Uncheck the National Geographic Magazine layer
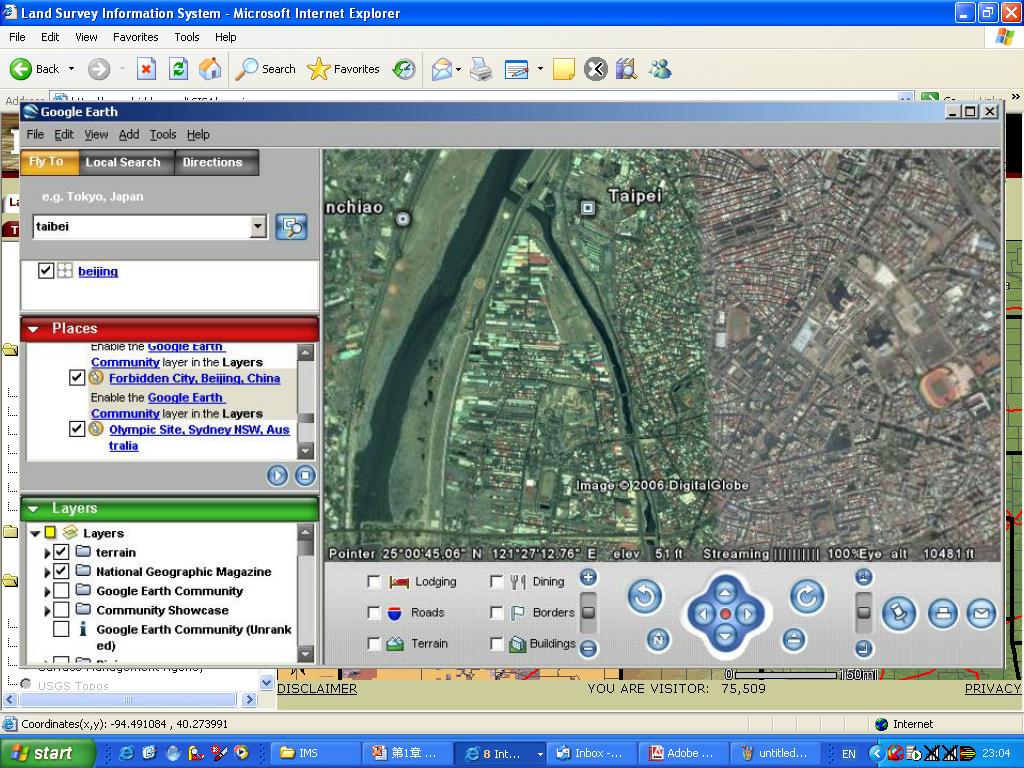The image size is (1024, 768). click(x=61, y=571)
